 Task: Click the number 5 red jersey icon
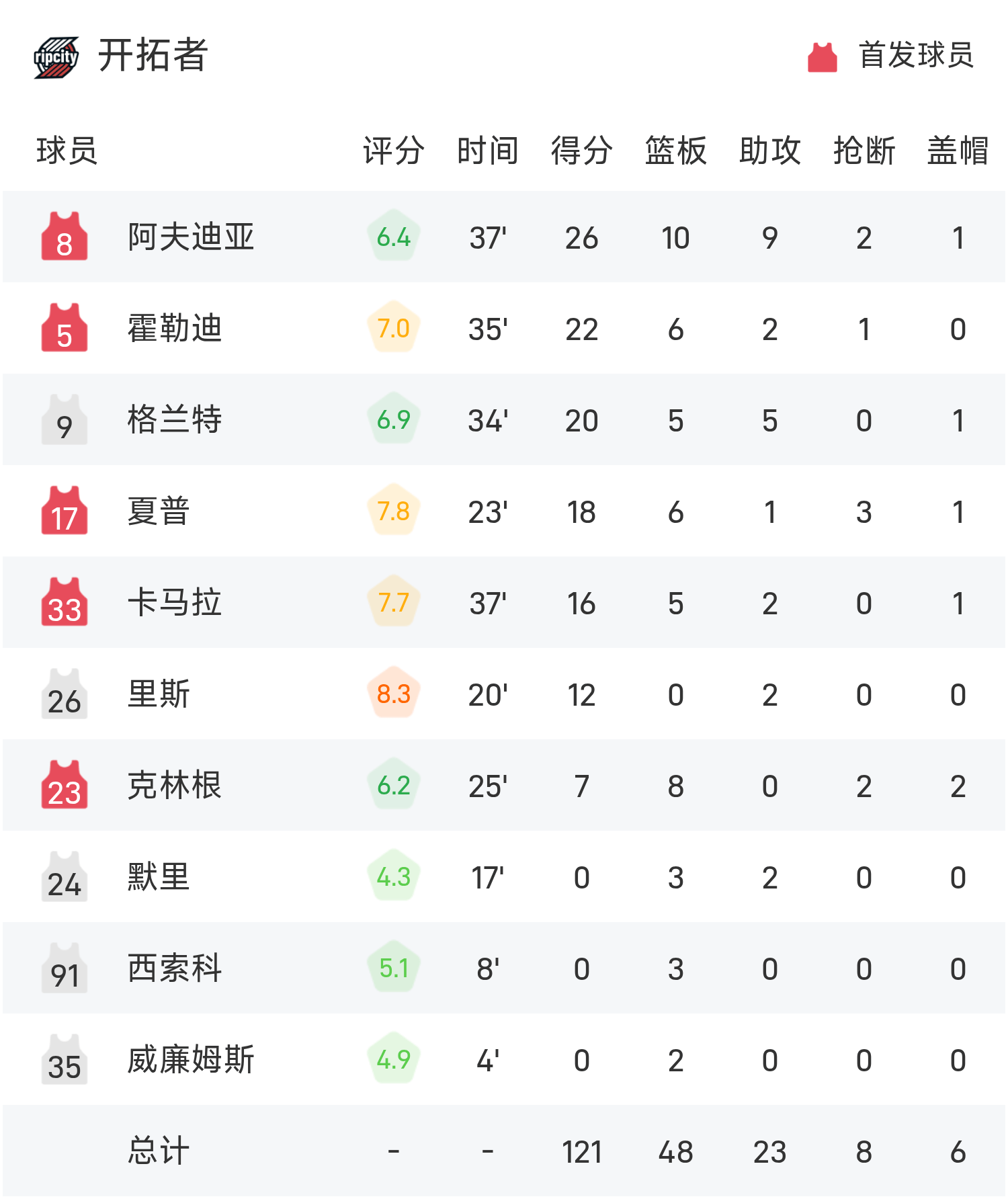(65, 328)
